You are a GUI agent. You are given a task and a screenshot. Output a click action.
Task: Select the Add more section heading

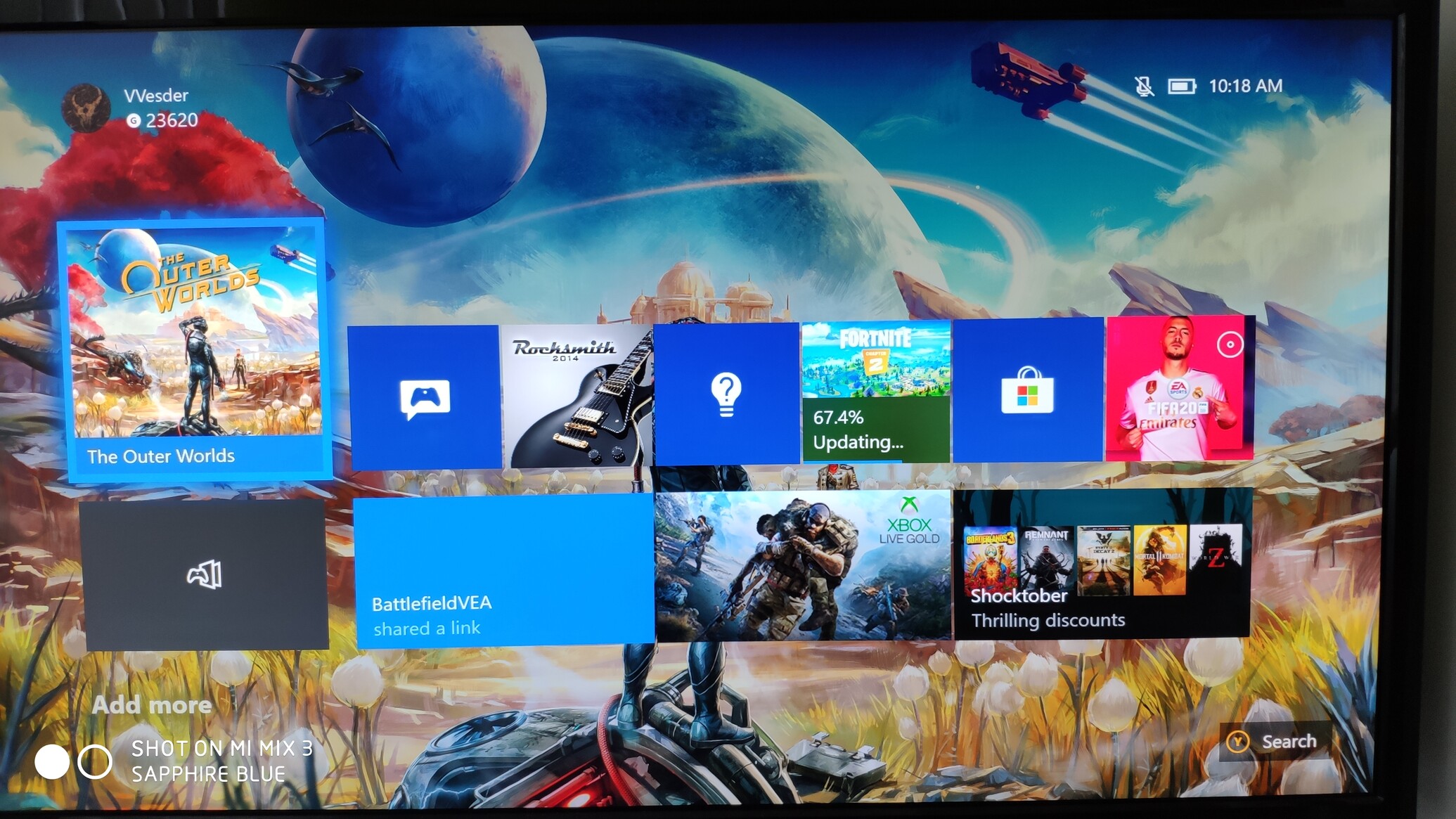click(x=152, y=704)
